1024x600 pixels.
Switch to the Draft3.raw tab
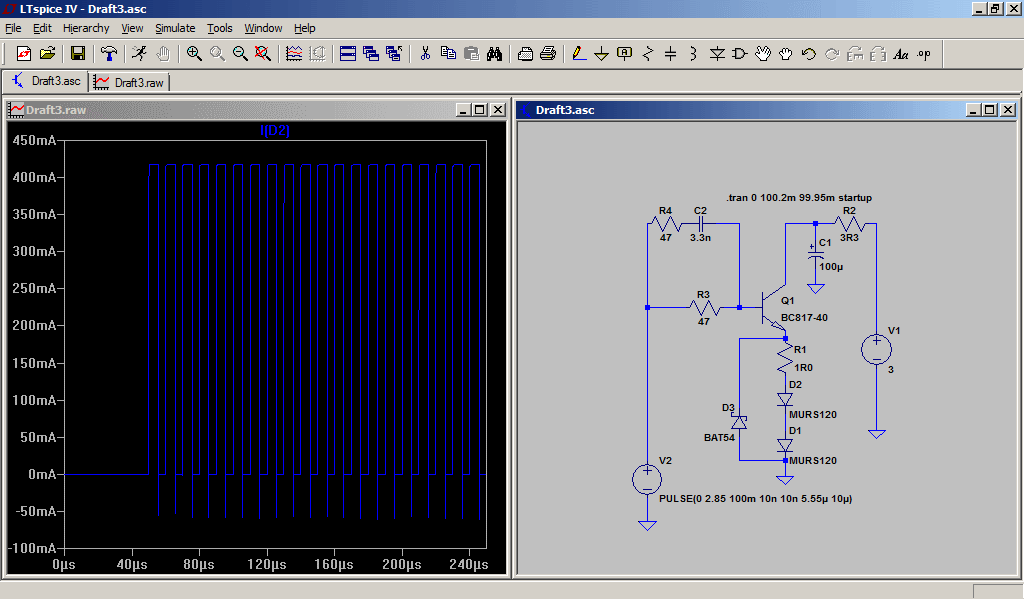[129, 82]
